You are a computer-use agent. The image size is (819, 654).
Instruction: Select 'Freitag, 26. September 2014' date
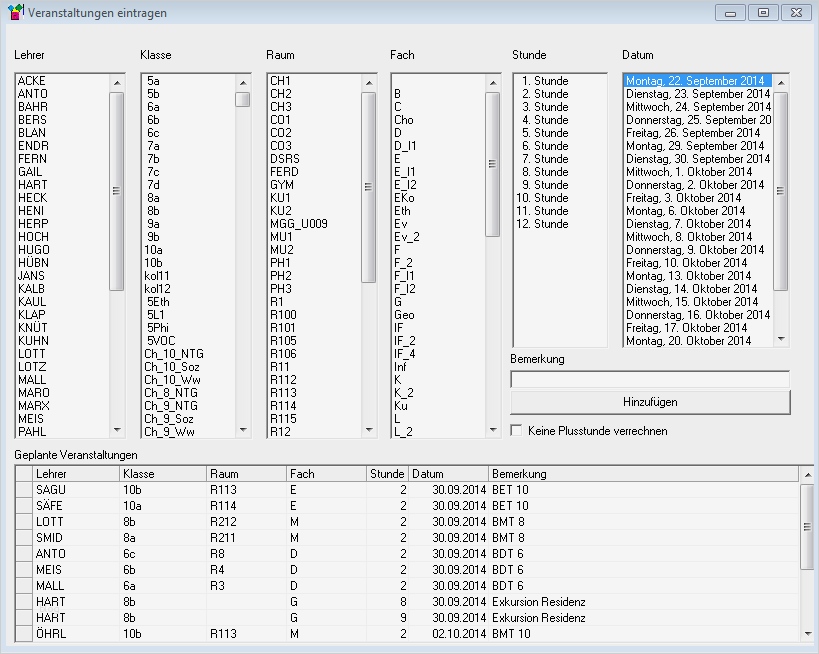694,133
